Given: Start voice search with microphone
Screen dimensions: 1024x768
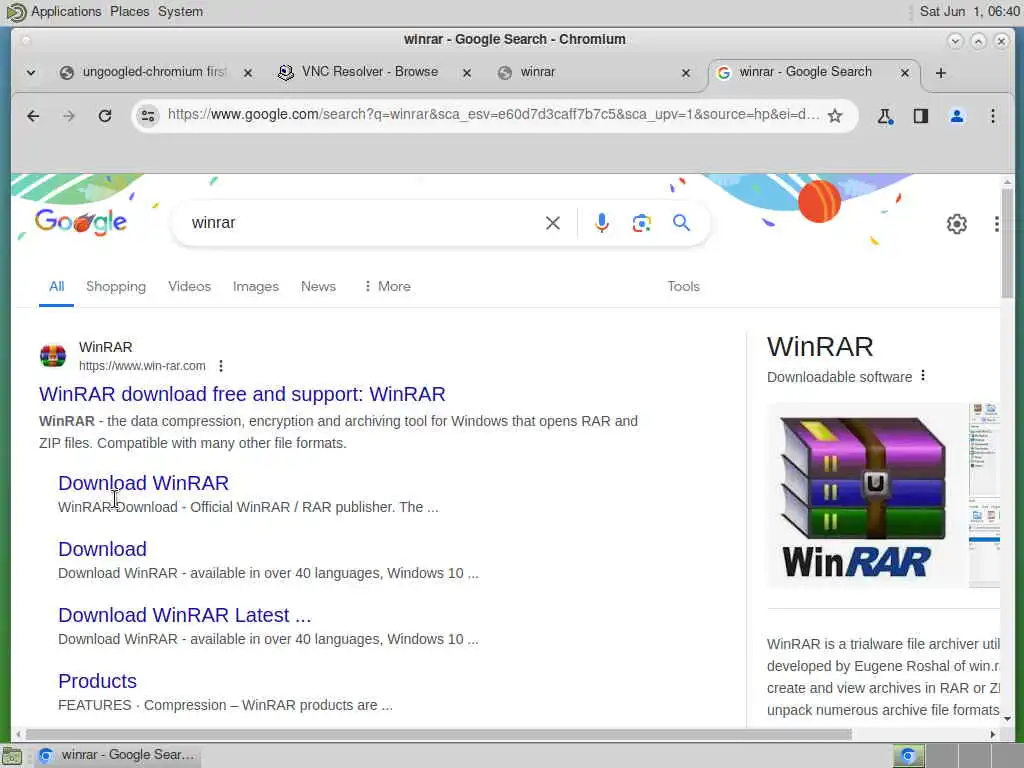Looking at the screenshot, I should [x=601, y=223].
